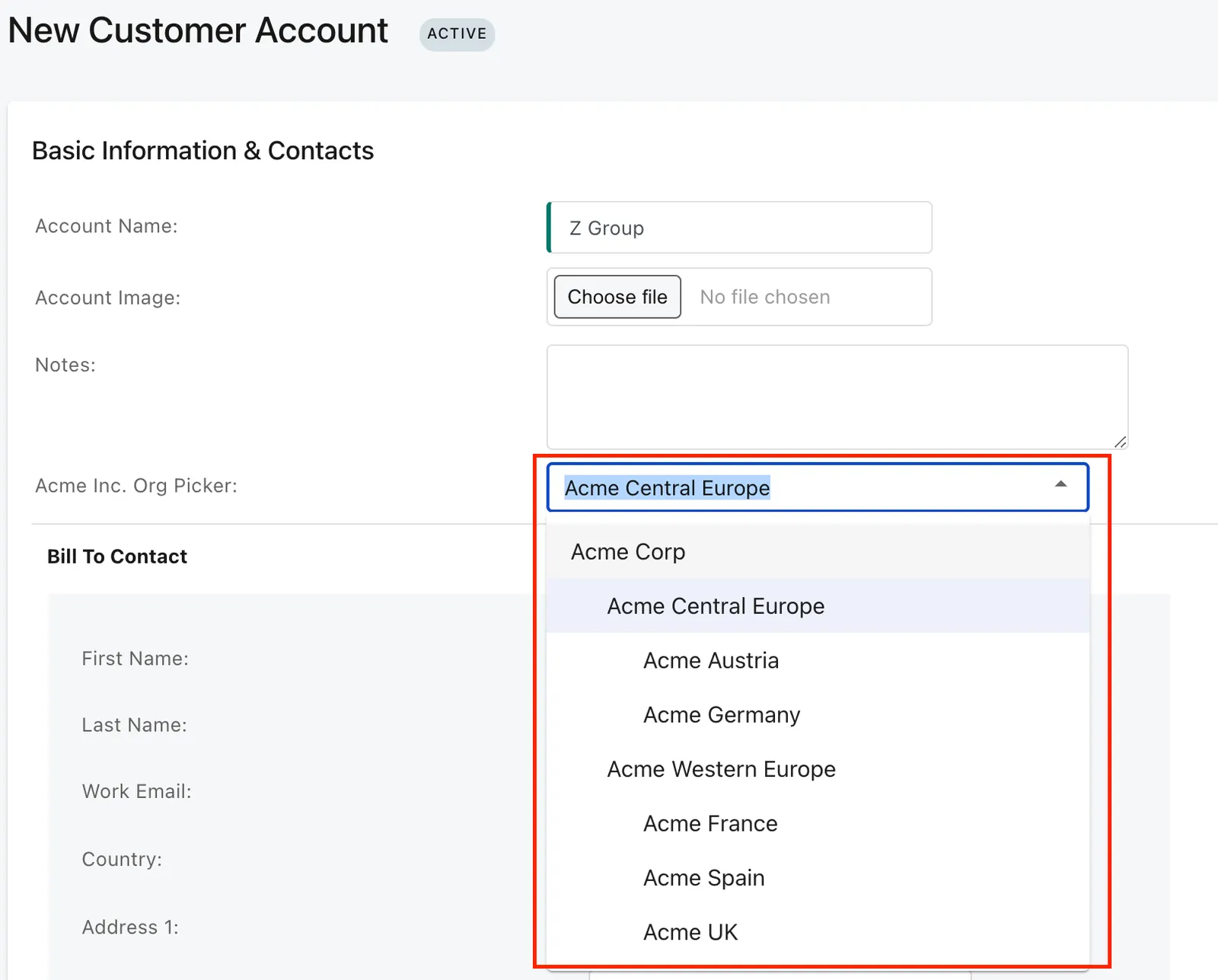Click into the Notes text area

coord(837,397)
